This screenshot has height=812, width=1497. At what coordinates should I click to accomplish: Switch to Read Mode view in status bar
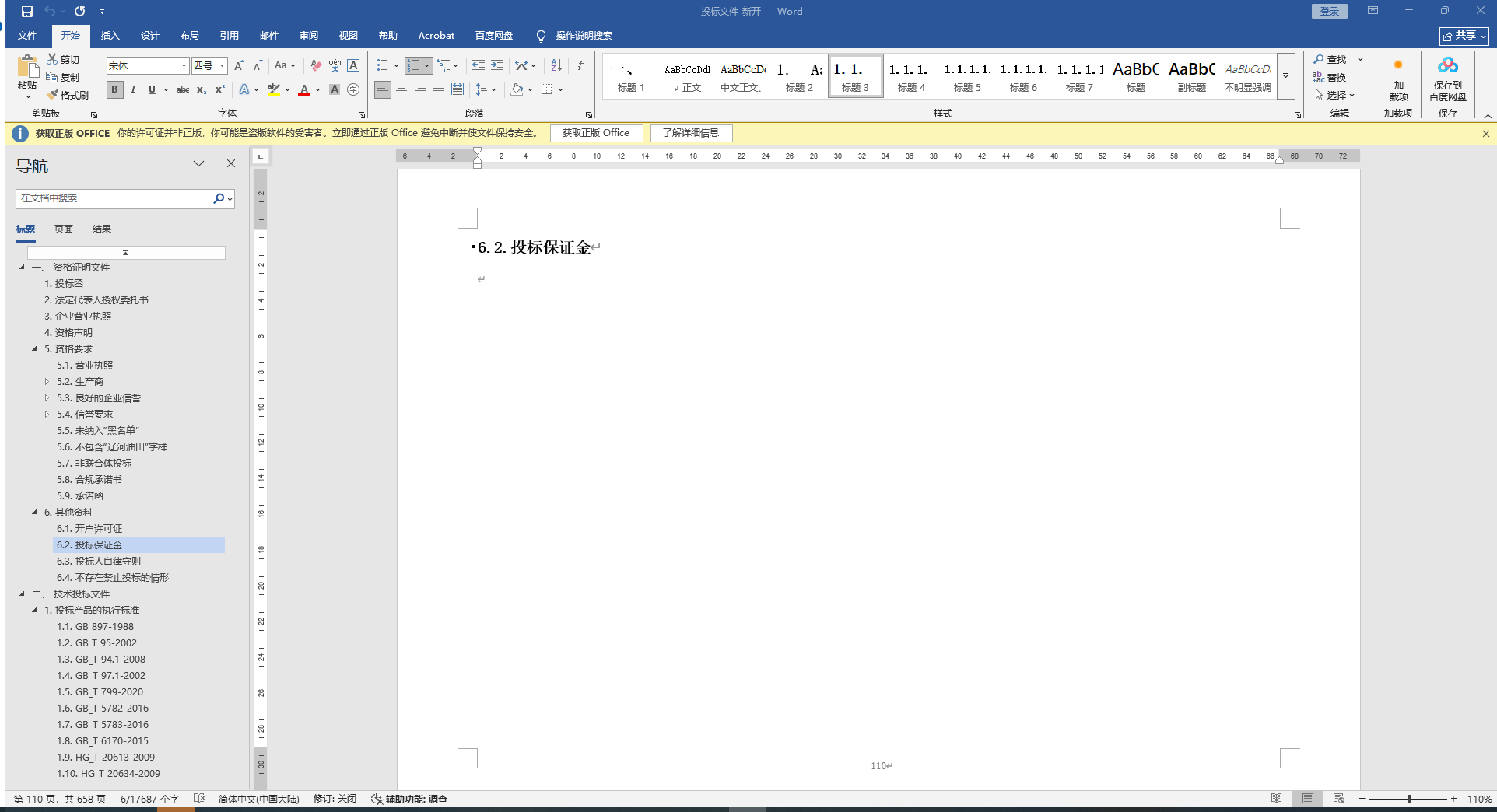pyautogui.click(x=1276, y=799)
